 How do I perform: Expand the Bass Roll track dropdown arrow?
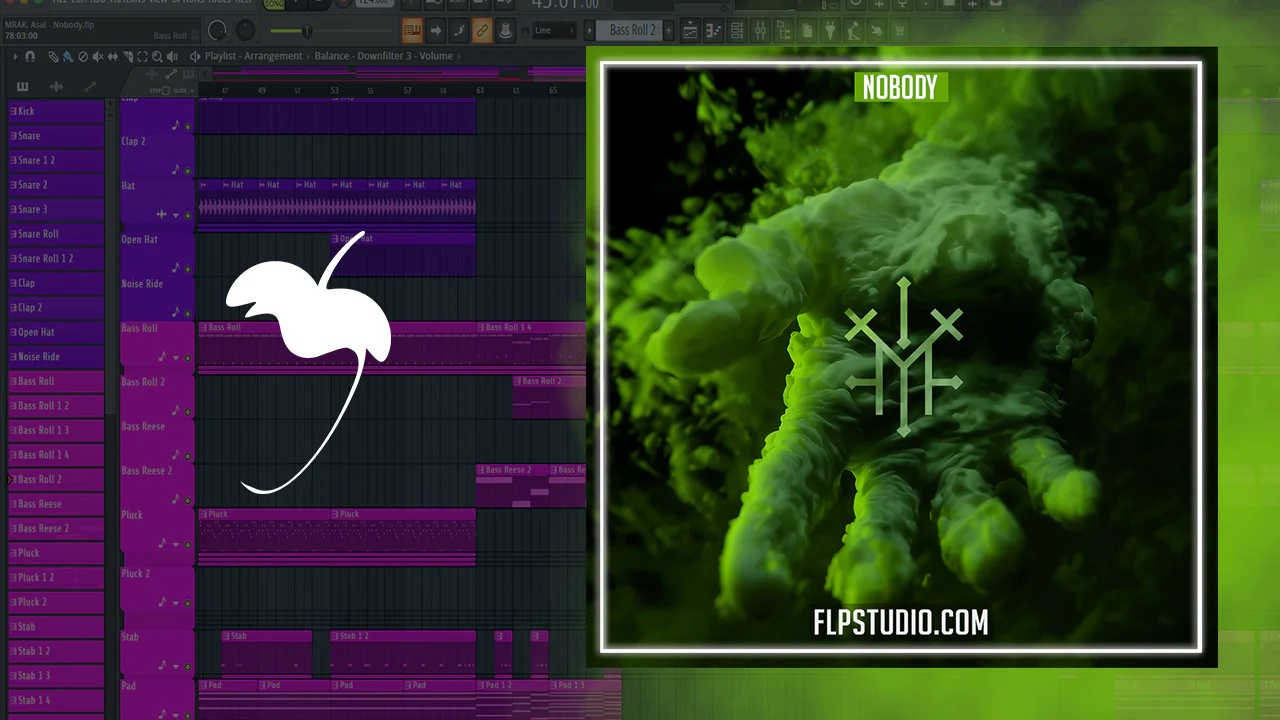point(176,357)
